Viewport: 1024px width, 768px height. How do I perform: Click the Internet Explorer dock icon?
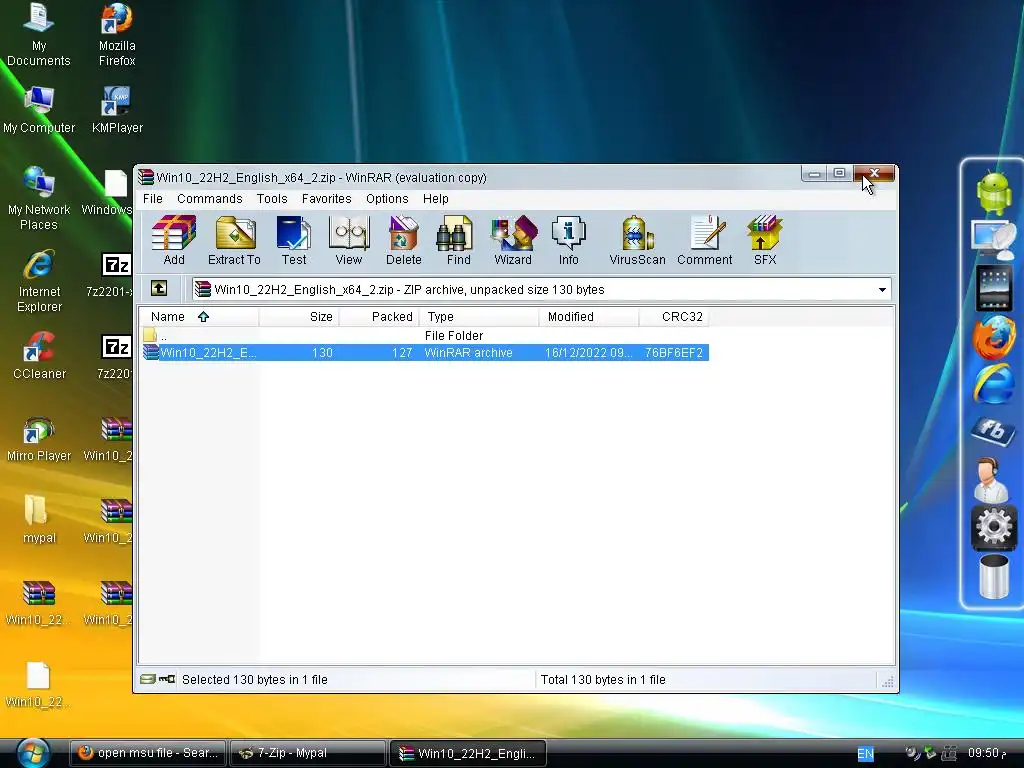point(993,384)
